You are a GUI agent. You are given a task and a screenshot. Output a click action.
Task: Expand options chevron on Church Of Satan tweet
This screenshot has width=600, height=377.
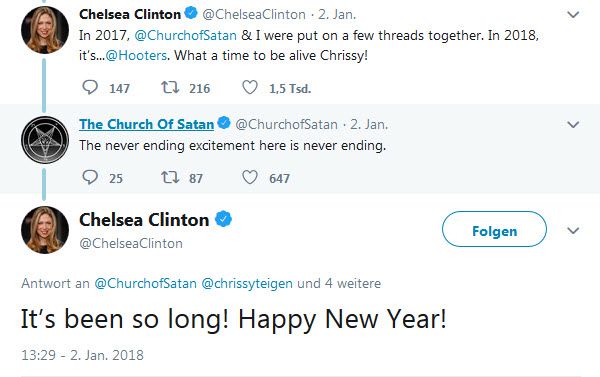point(573,125)
